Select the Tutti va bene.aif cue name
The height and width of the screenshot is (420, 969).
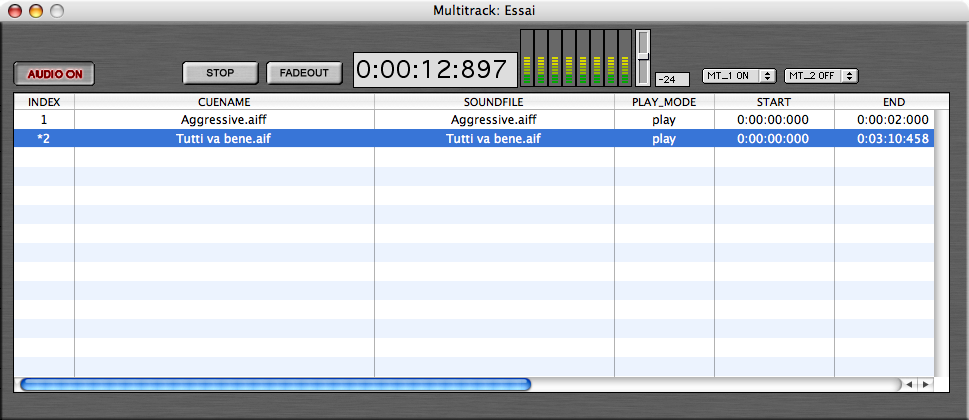click(x=224, y=139)
